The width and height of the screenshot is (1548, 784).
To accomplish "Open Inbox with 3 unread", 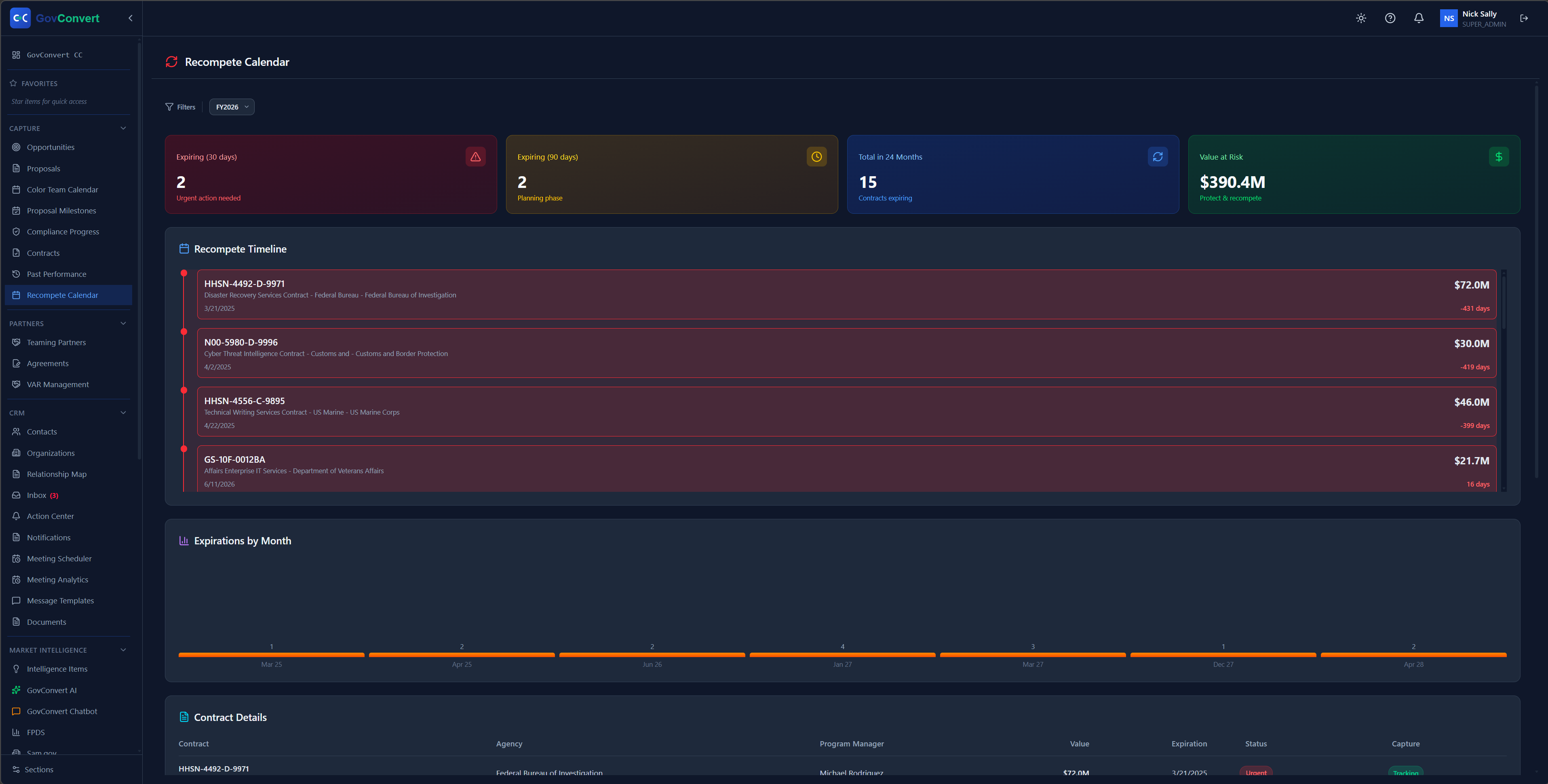I will (68, 495).
